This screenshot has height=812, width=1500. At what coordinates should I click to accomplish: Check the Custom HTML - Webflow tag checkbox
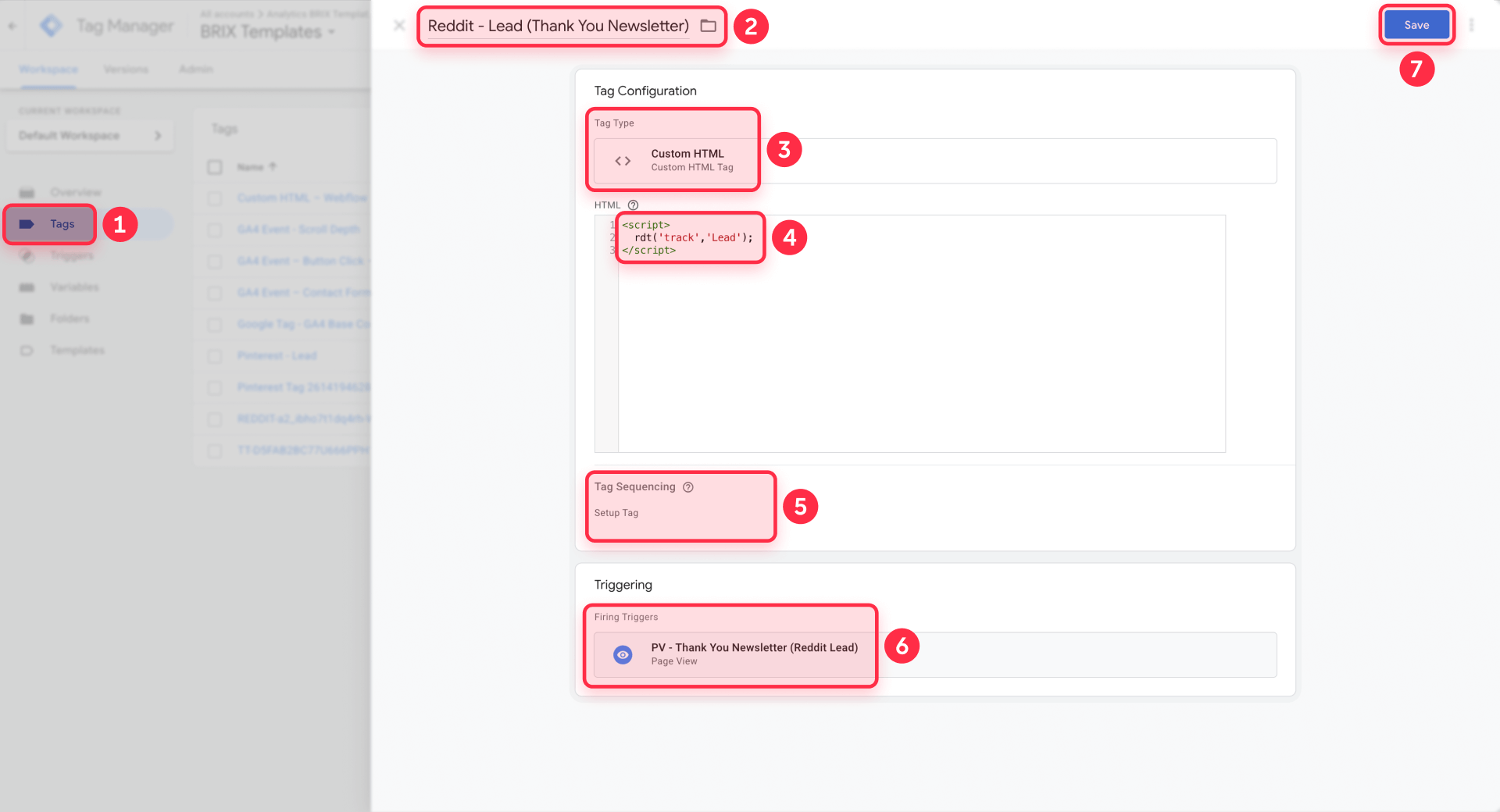click(x=215, y=198)
